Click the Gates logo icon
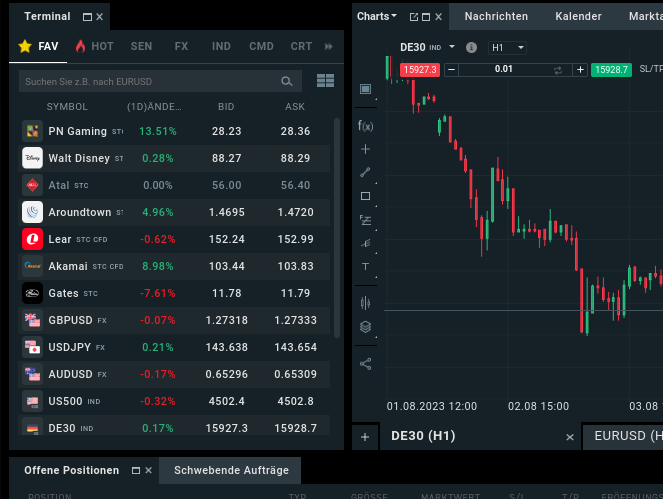The height and width of the screenshot is (499, 663). (33, 293)
